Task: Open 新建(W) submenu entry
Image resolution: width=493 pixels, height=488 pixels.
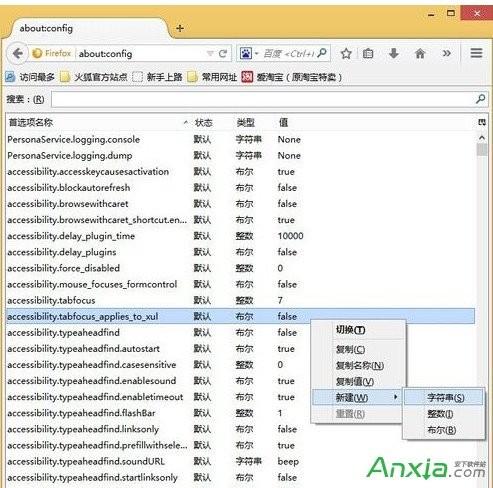Action: click(x=357, y=397)
